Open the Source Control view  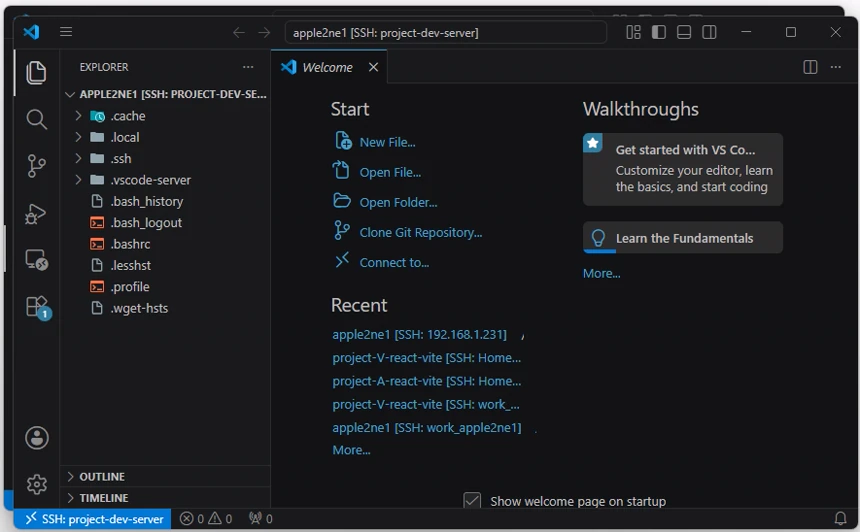[36, 166]
